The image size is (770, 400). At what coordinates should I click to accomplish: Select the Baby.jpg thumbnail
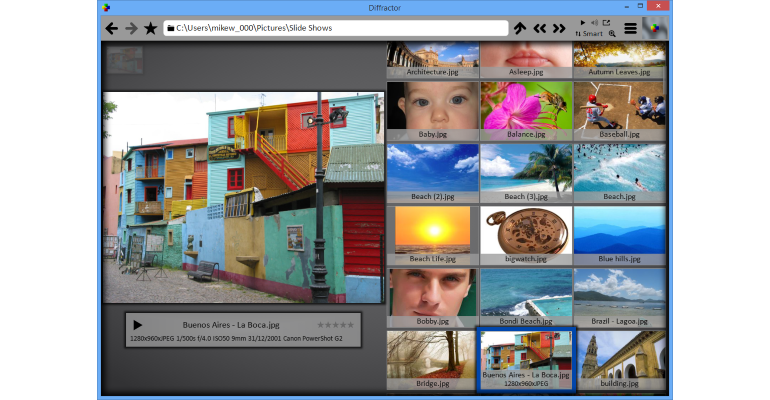pyautogui.click(x=432, y=110)
